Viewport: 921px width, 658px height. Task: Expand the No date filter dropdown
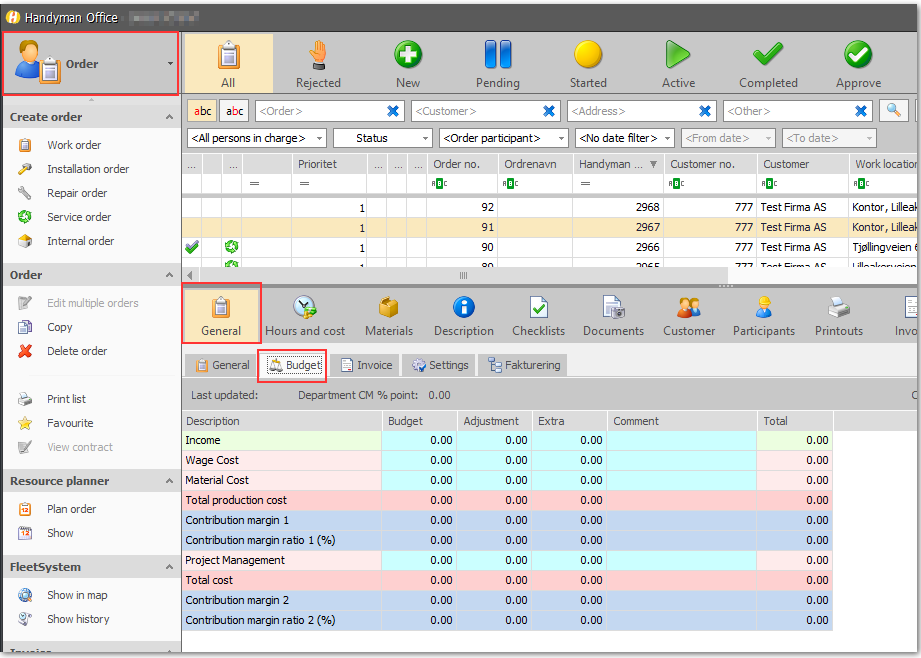pyautogui.click(x=624, y=138)
